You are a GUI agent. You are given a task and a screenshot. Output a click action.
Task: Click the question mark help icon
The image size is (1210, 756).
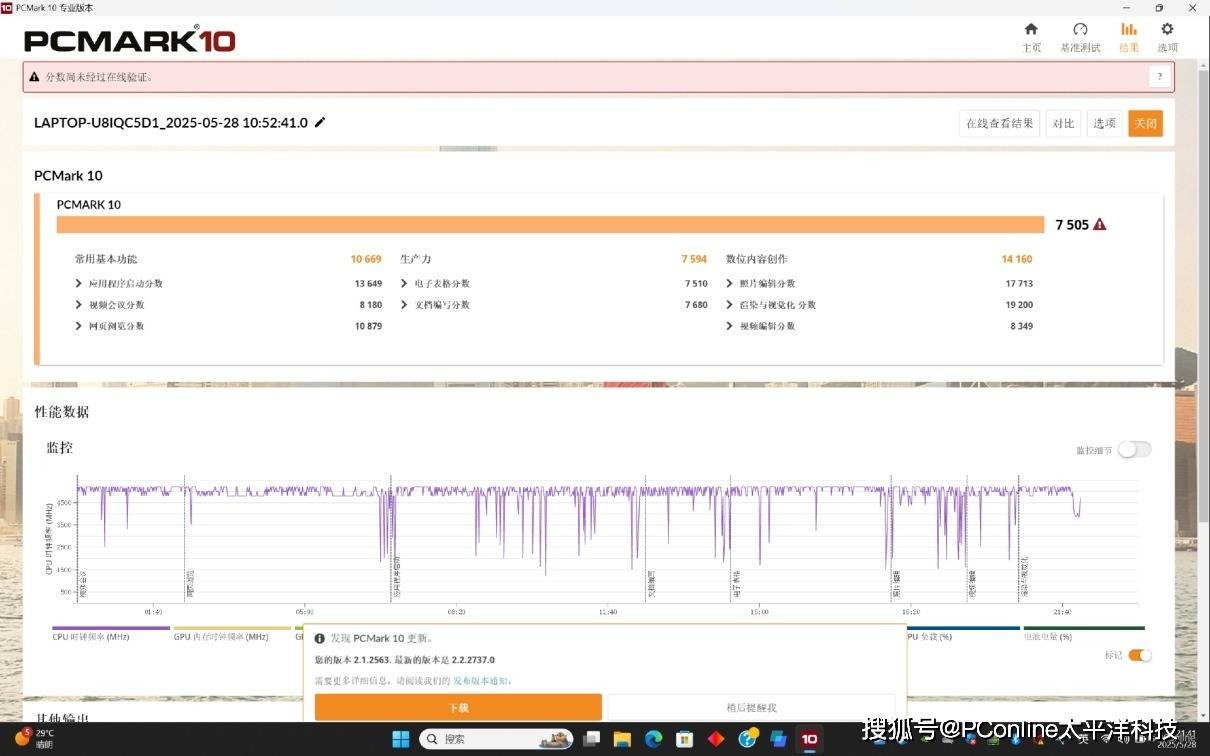[1159, 77]
